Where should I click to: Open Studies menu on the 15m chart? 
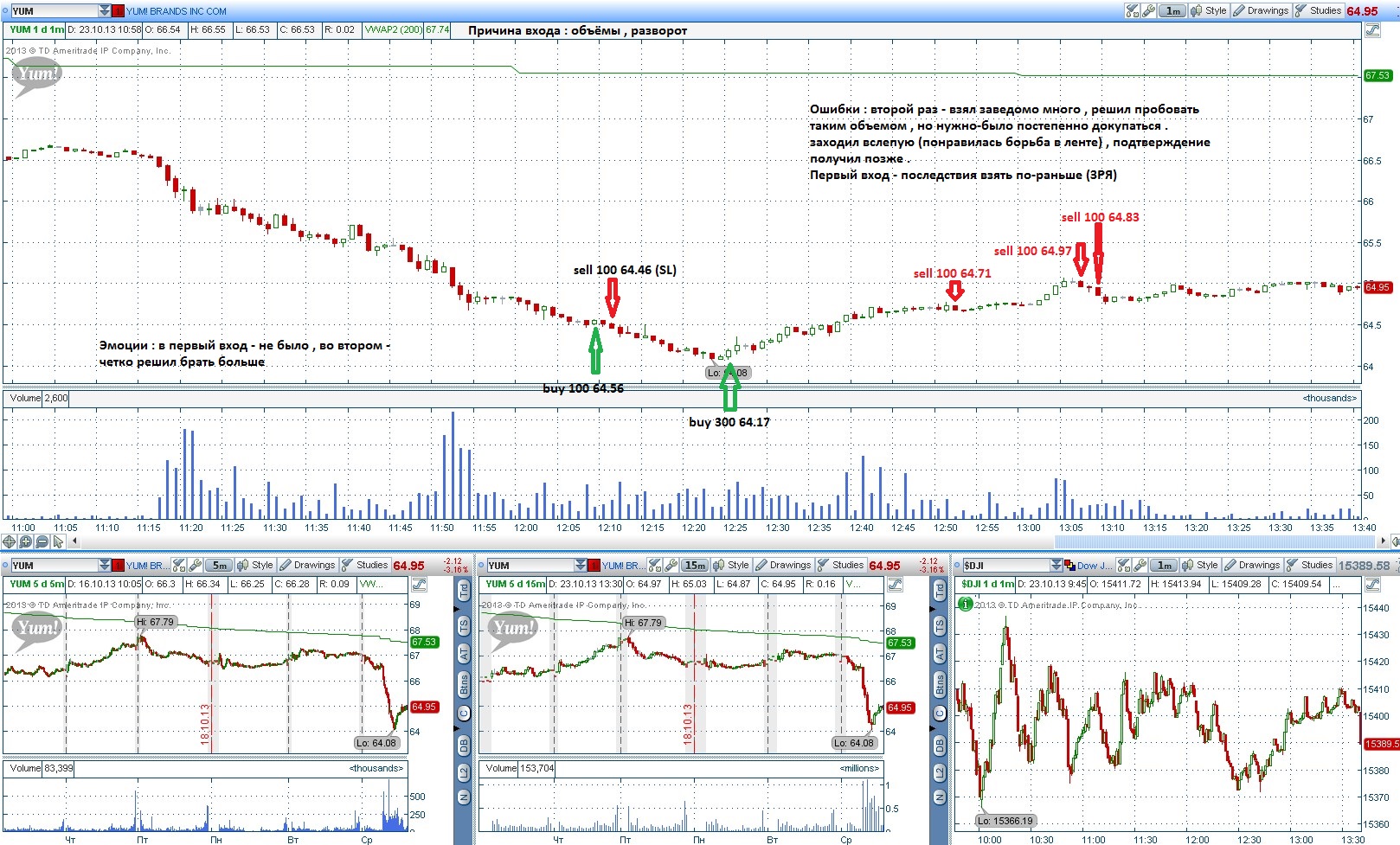pos(841,565)
